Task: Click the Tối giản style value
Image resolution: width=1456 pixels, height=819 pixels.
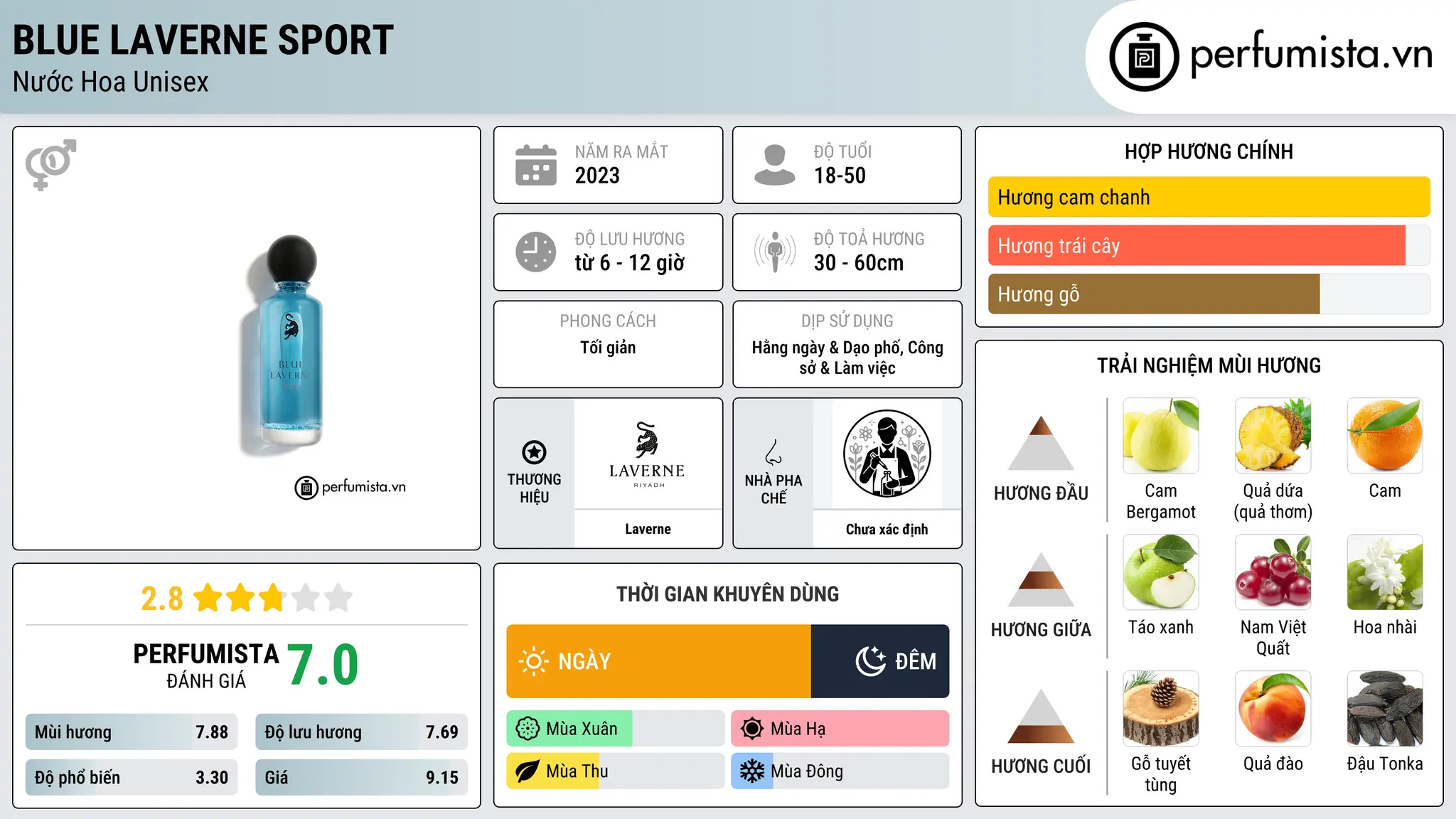Action: point(608,347)
